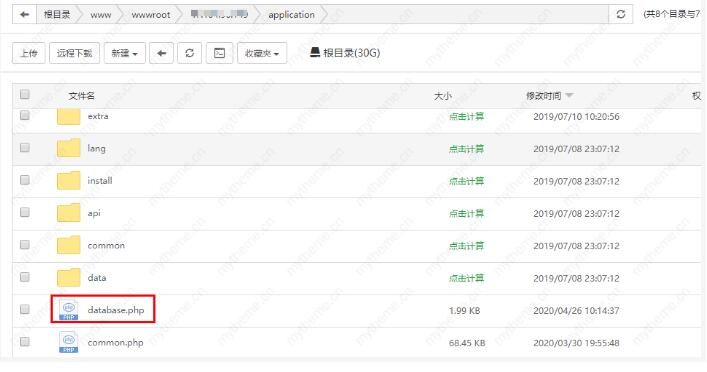Check the box for lang folder
The image size is (707, 372).
tap(25, 148)
